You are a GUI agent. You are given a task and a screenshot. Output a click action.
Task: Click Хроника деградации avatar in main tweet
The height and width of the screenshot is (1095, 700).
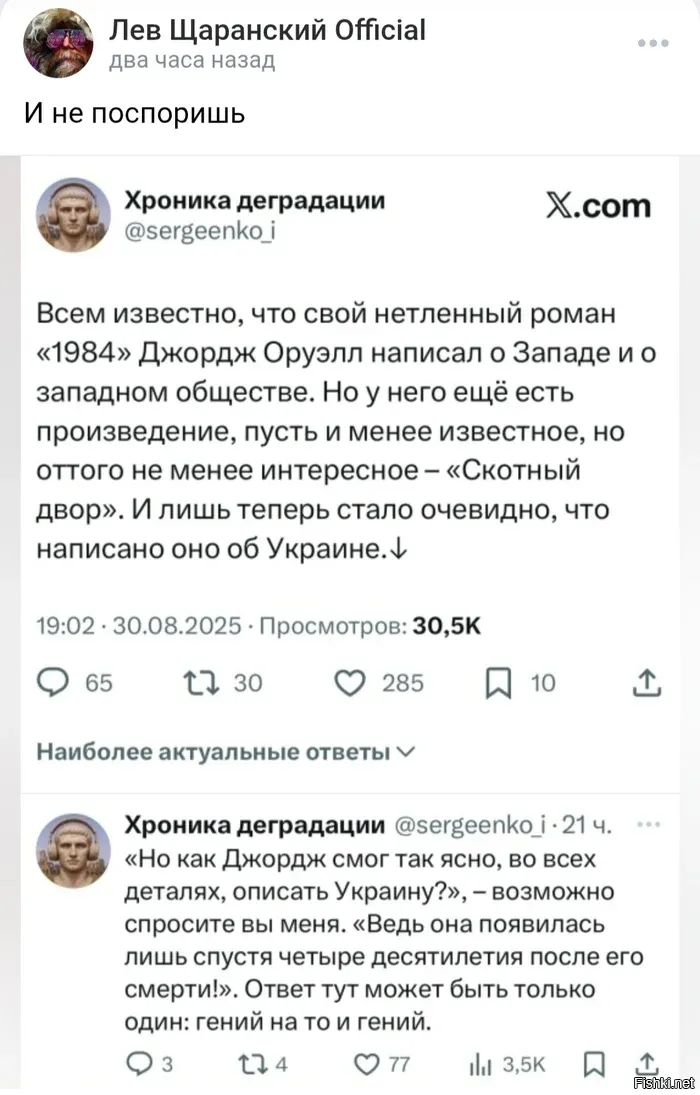coord(73,214)
